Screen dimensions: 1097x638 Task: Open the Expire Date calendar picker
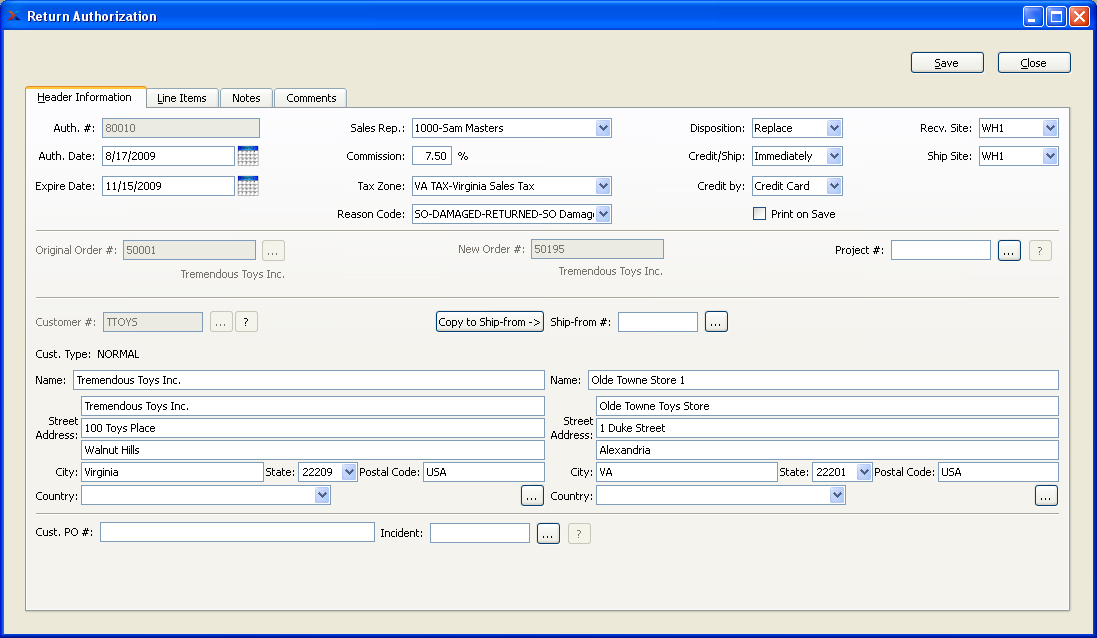pos(248,186)
